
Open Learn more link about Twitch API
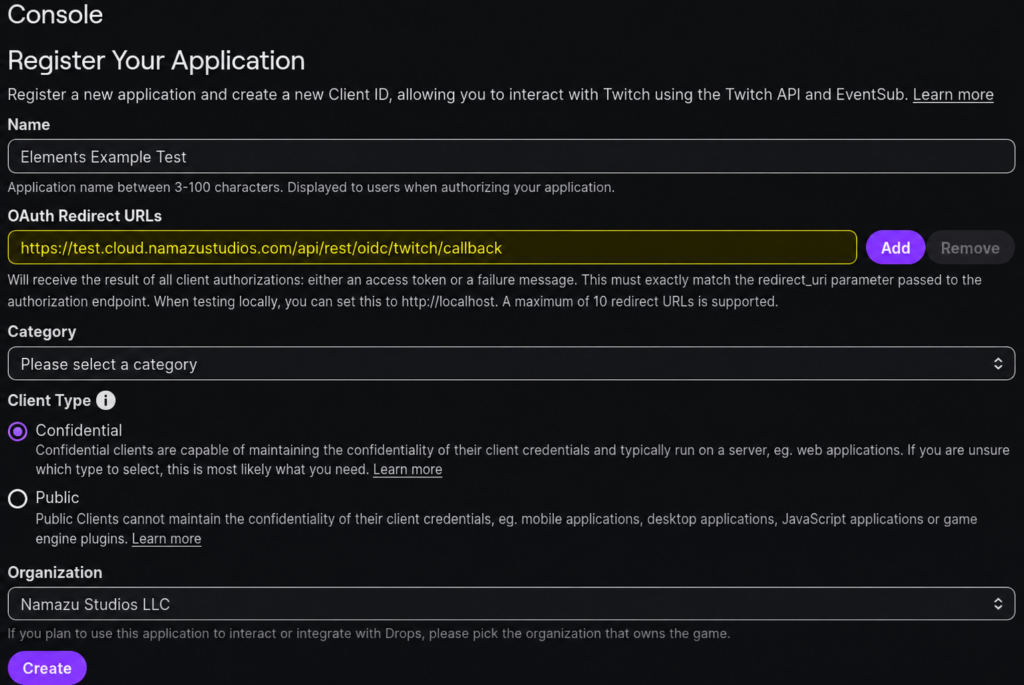tap(953, 95)
